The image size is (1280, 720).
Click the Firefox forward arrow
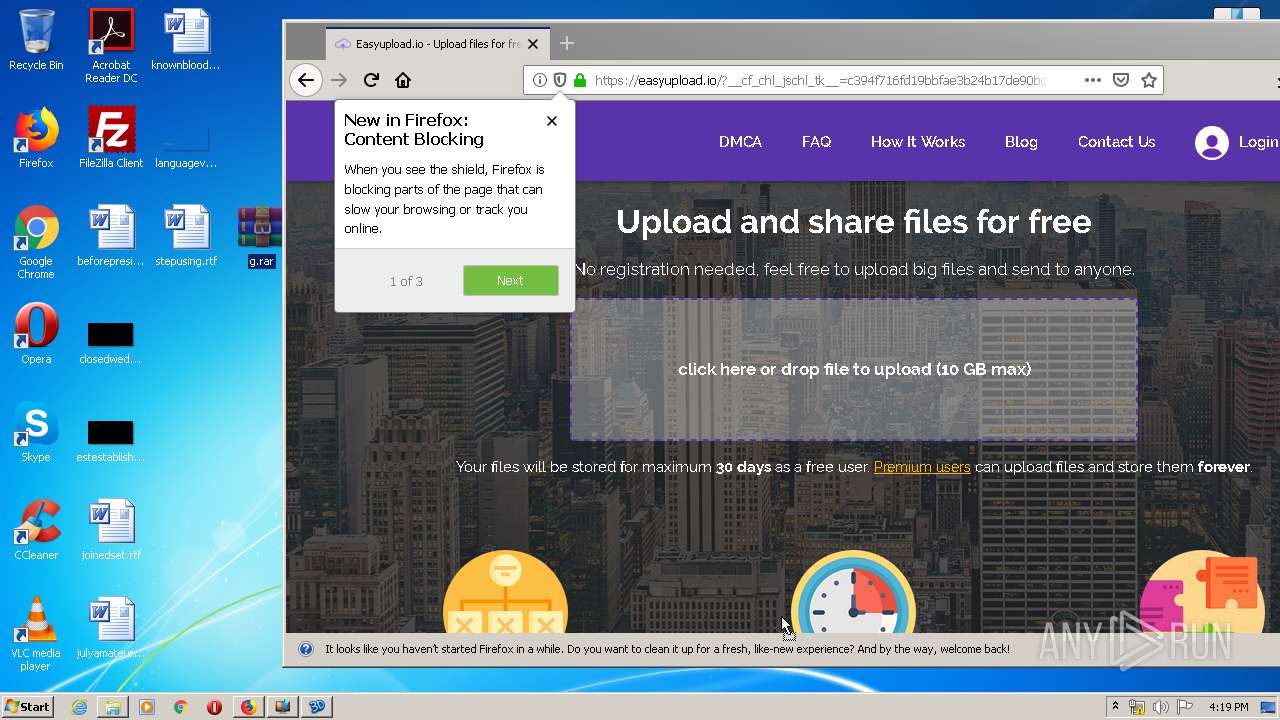(x=339, y=80)
